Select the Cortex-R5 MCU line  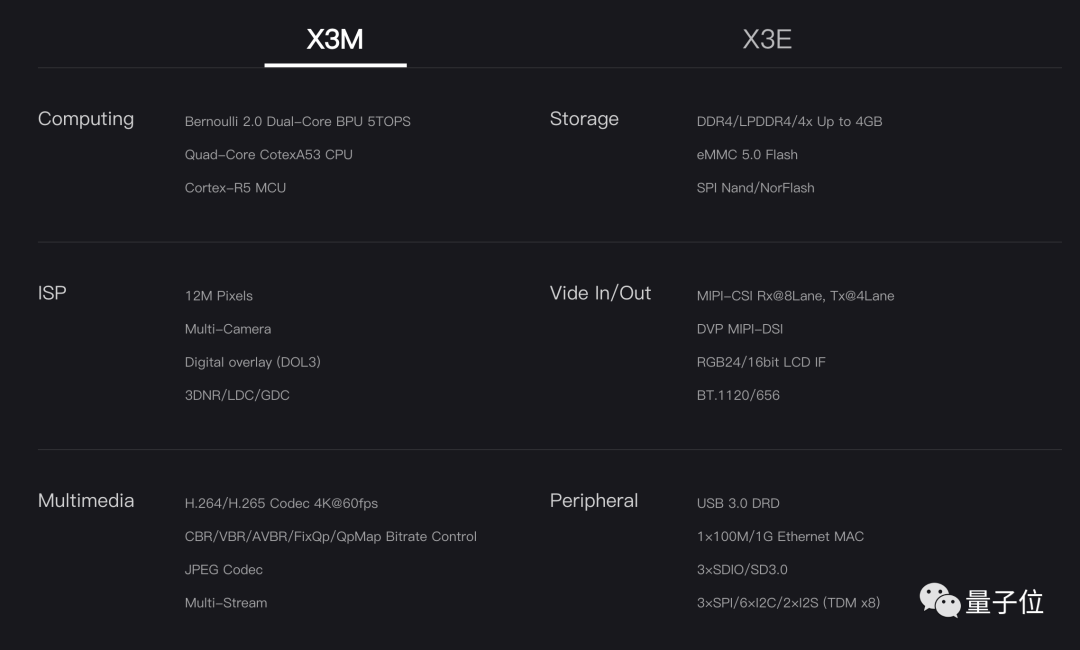click(x=235, y=187)
